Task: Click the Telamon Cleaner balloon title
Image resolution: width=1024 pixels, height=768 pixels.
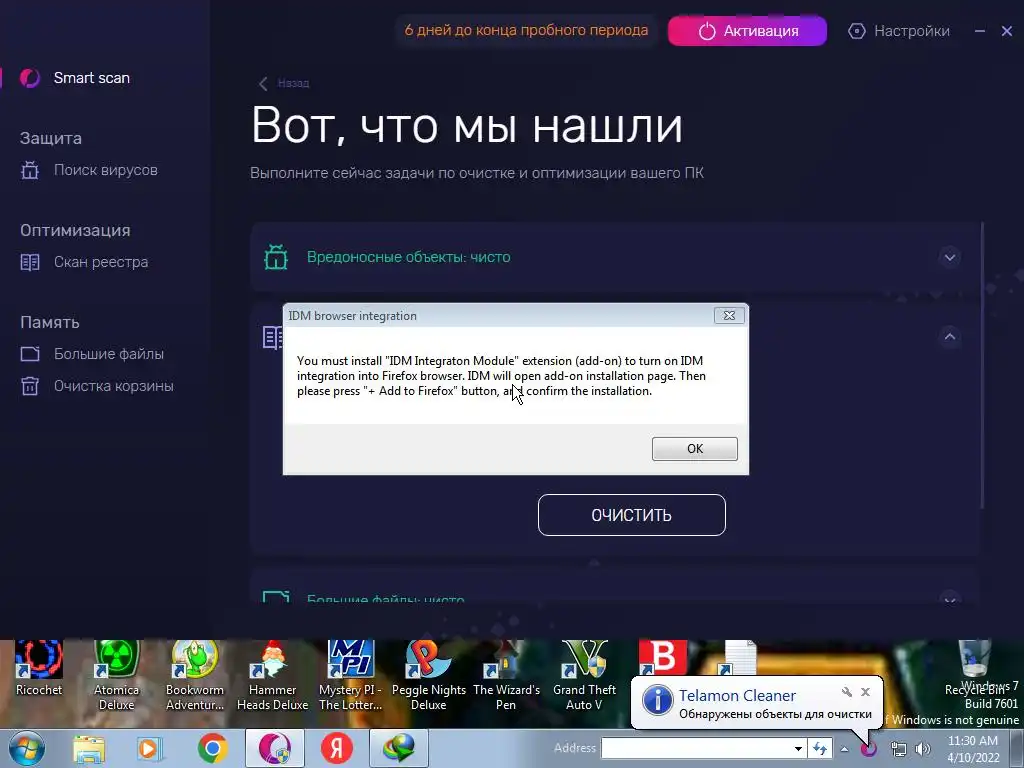Action: [x=737, y=696]
